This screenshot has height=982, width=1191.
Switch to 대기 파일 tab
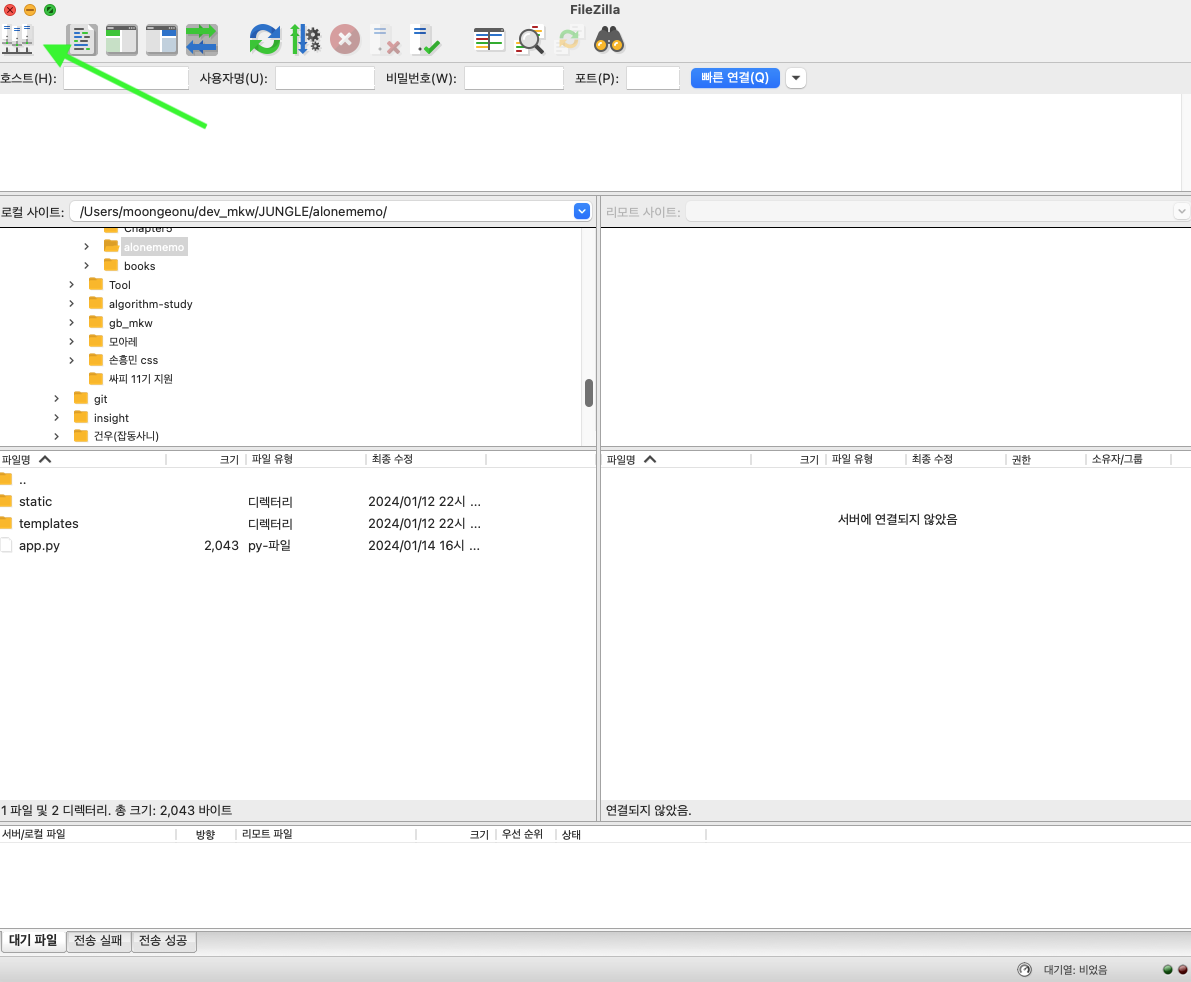coord(33,940)
